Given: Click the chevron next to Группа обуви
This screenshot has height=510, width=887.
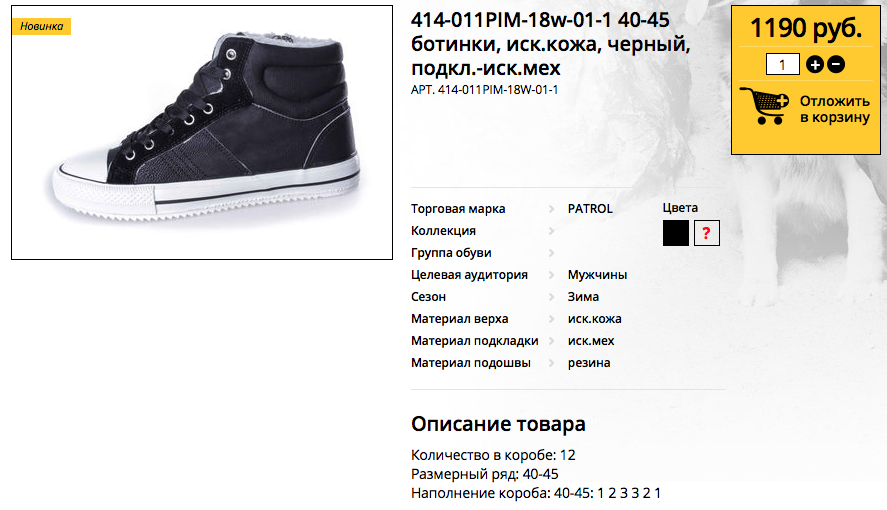Looking at the screenshot, I should tap(552, 253).
